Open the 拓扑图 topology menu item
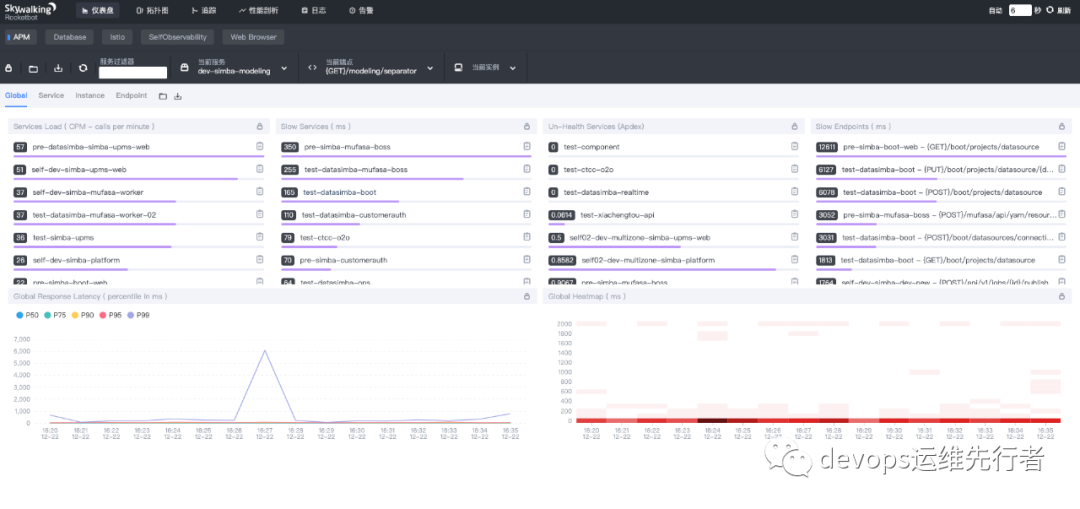This screenshot has width=1080, height=509. point(152,10)
